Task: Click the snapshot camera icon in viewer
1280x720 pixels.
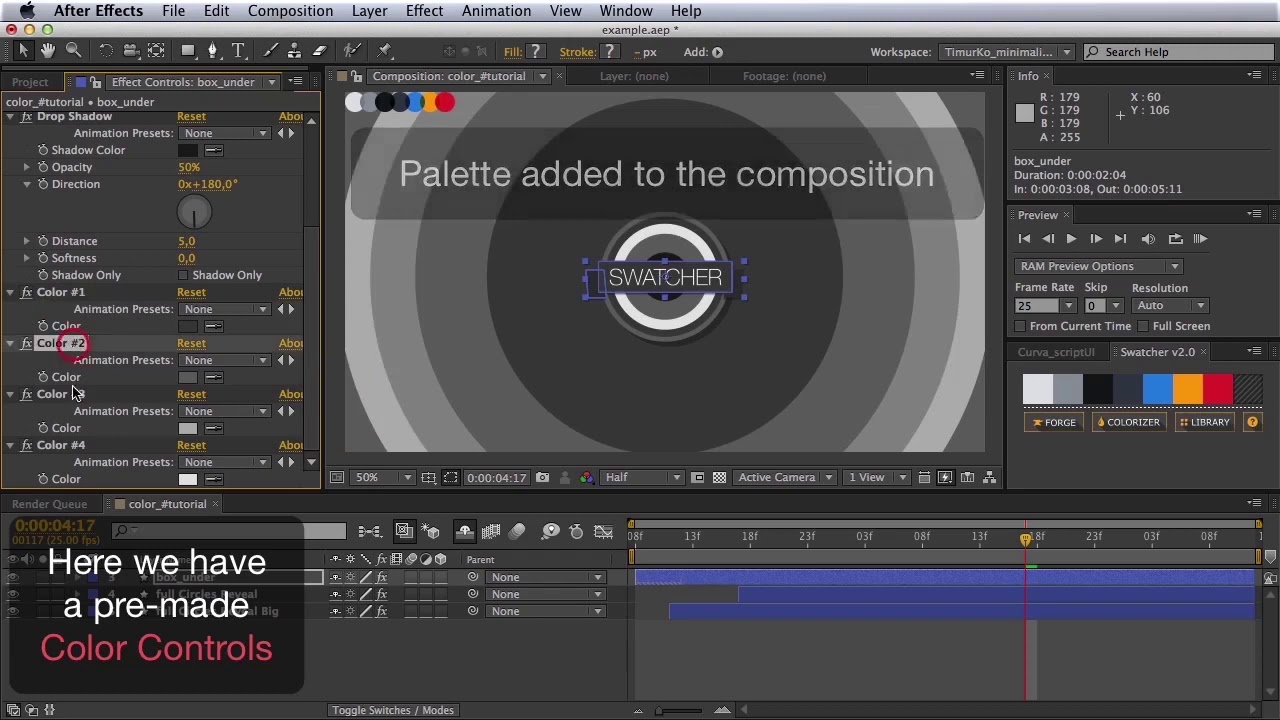Action: click(542, 478)
